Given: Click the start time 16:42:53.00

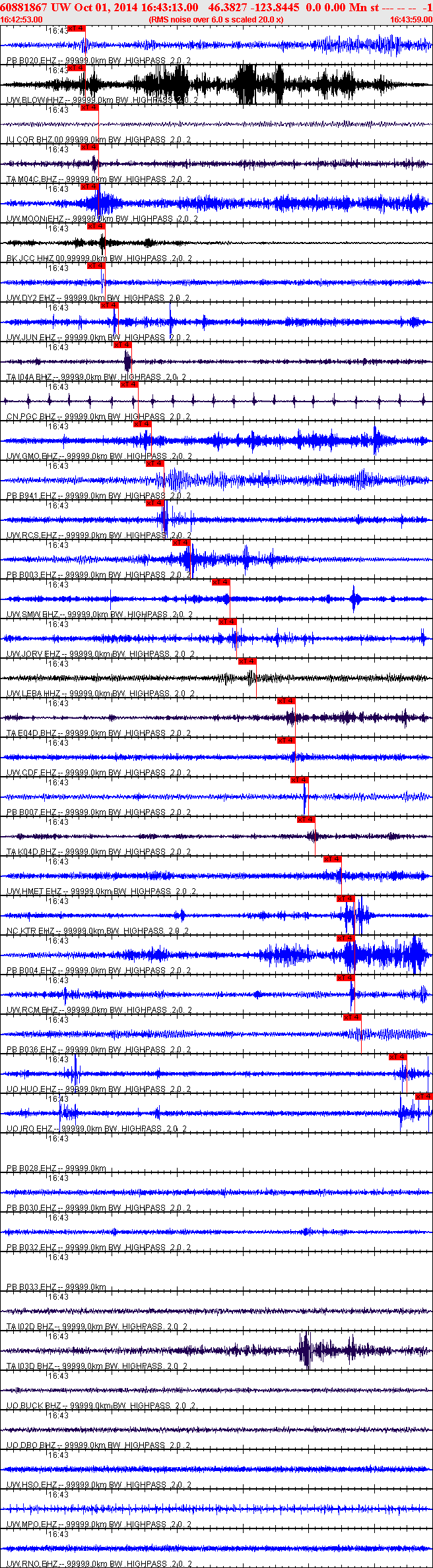Looking at the screenshot, I should (x=20, y=20).
